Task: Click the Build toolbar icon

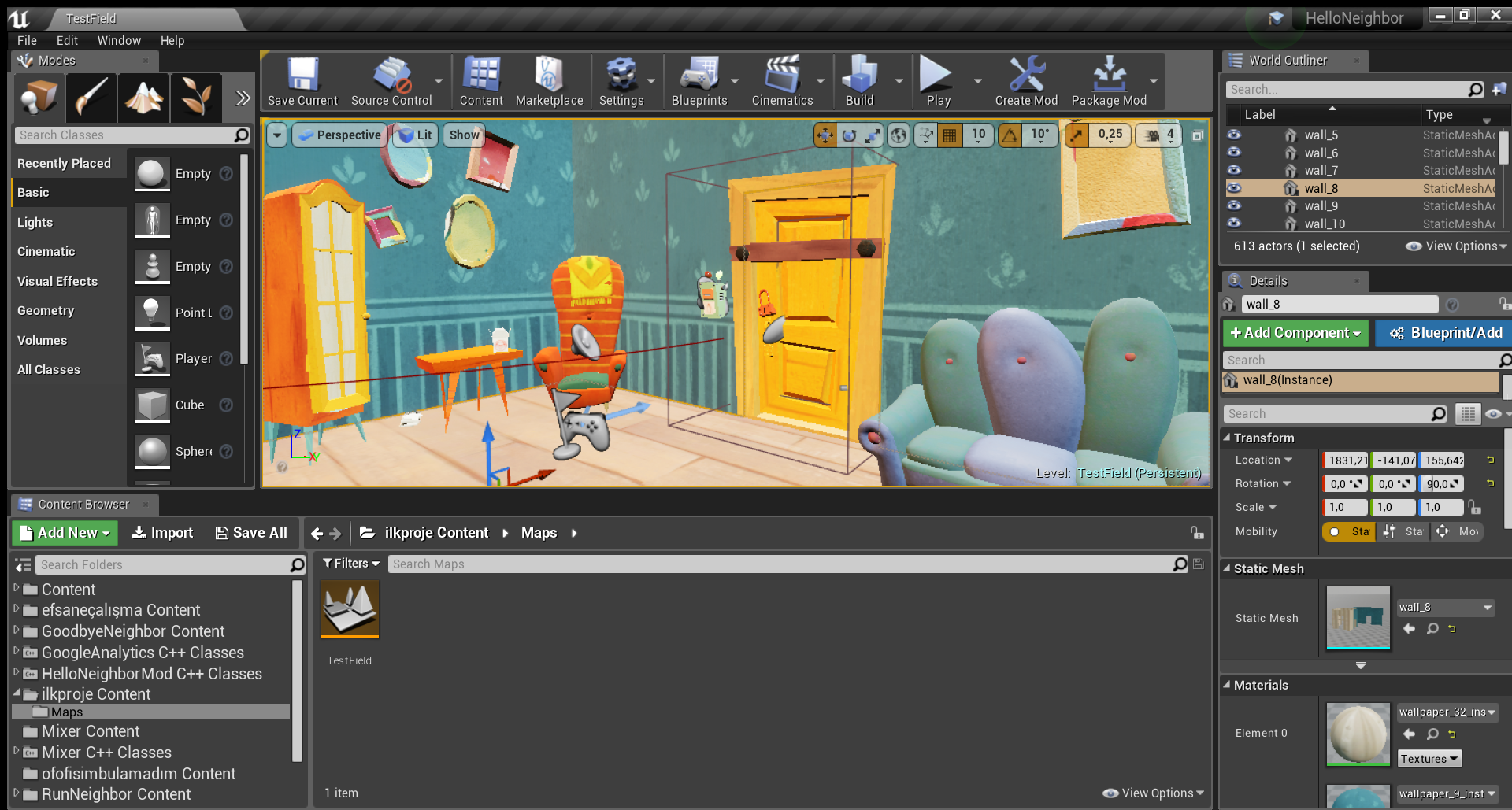Action: tap(859, 81)
